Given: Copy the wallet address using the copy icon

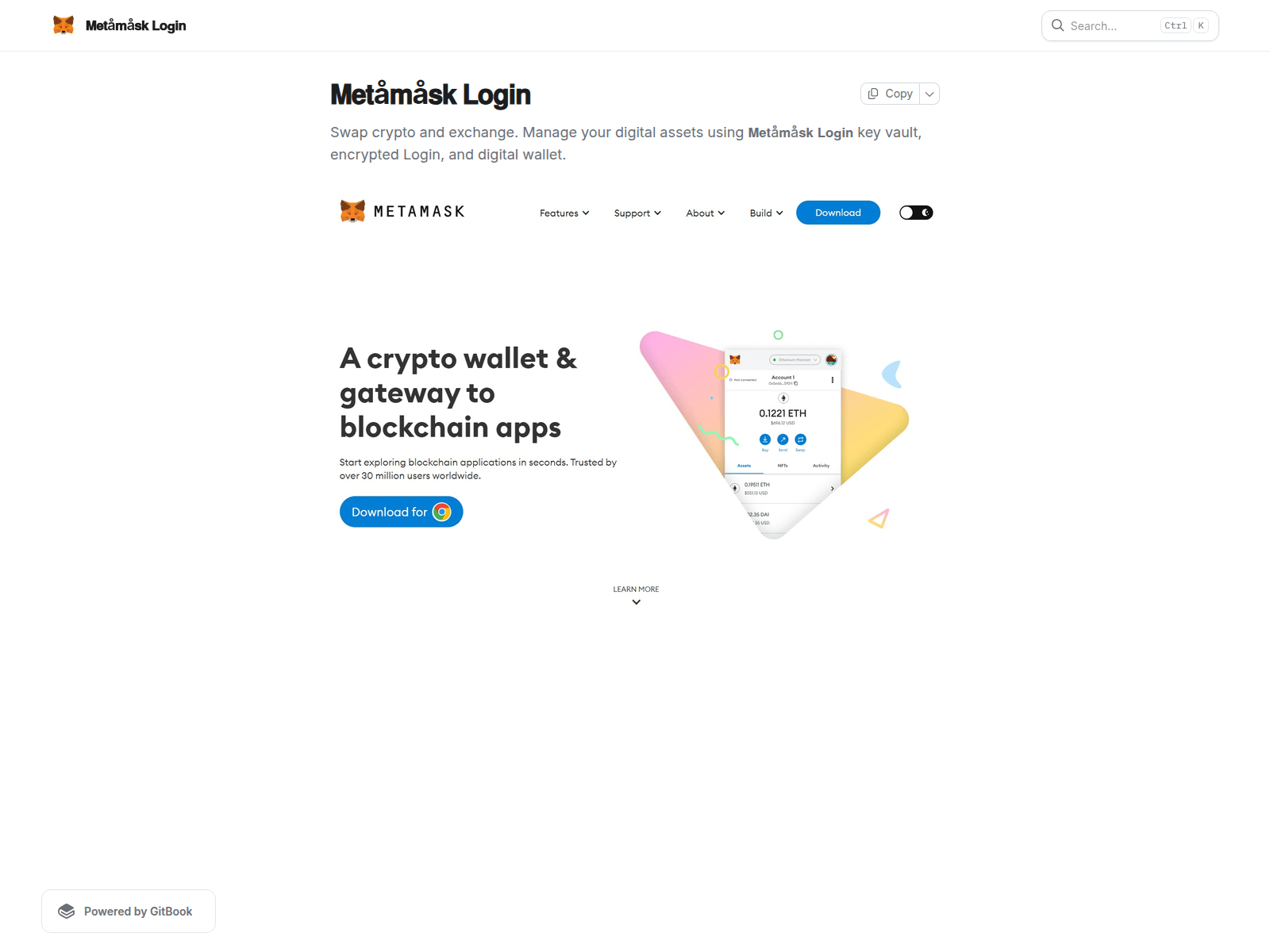Looking at the screenshot, I should (x=796, y=383).
